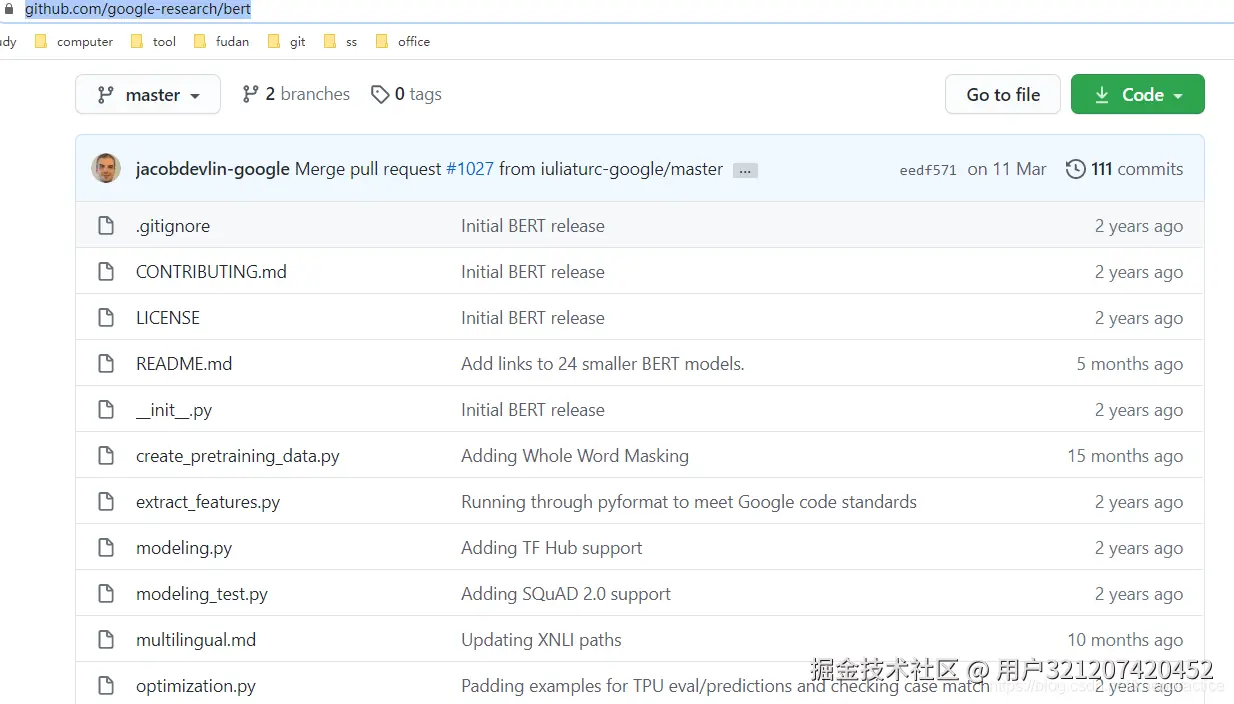The image size is (1234, 704).
Task: Click the file icon next to README.md
Action: pyautogui.click(x=106, y=364)
